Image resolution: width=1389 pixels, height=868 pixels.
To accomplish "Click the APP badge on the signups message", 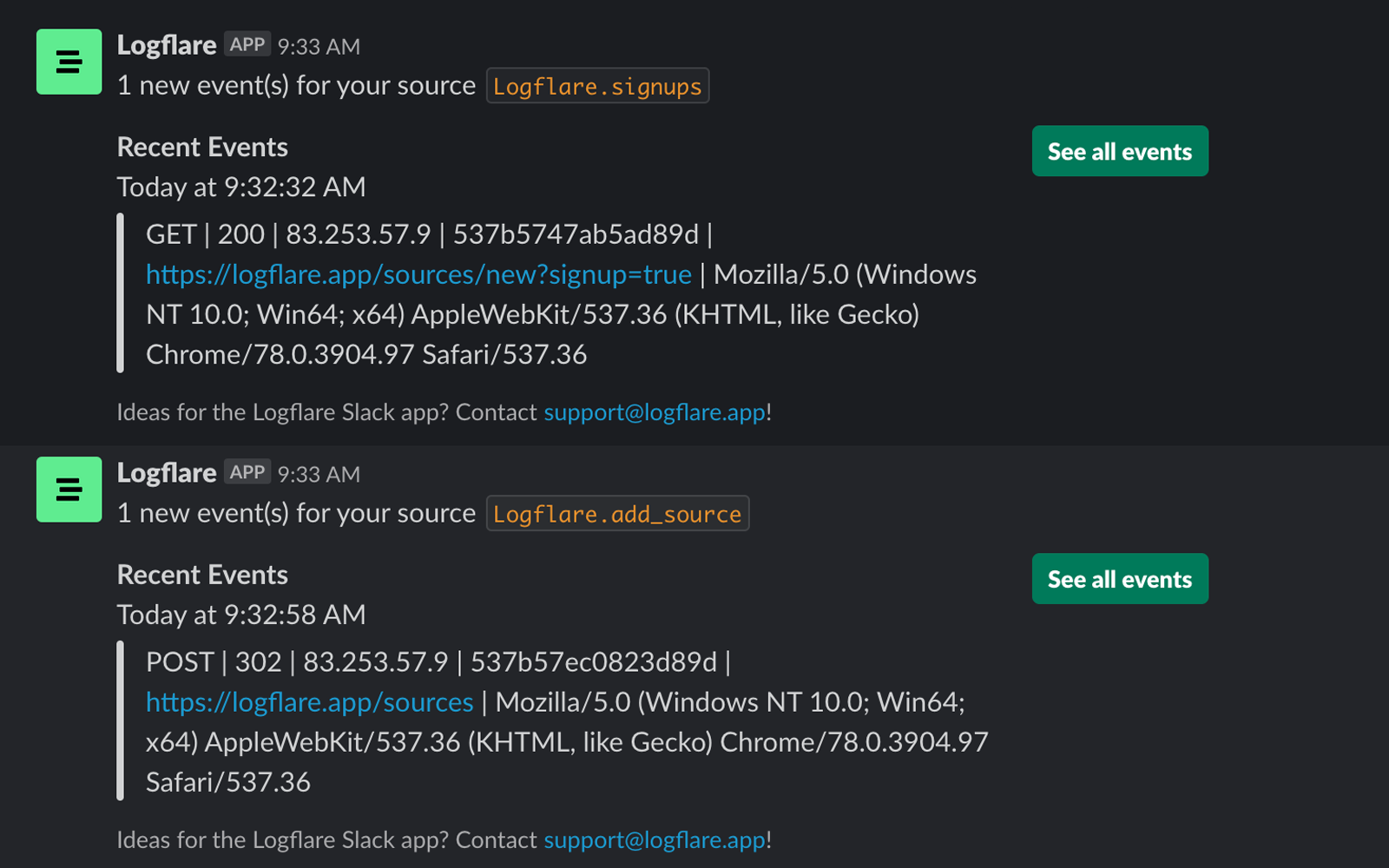I will (x=247, y=44).
